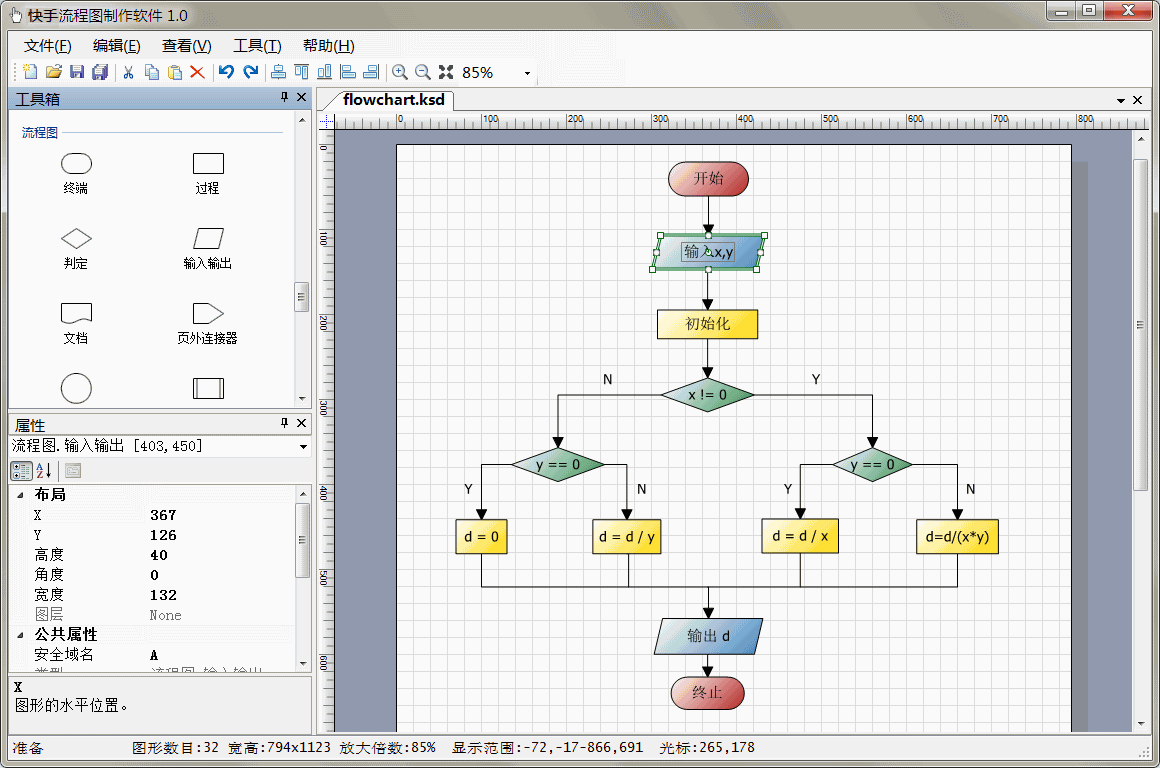Select the 输出 d output shape
Image resolution: width=1160 pixels, height=768 pixels.
click(708, 636)
